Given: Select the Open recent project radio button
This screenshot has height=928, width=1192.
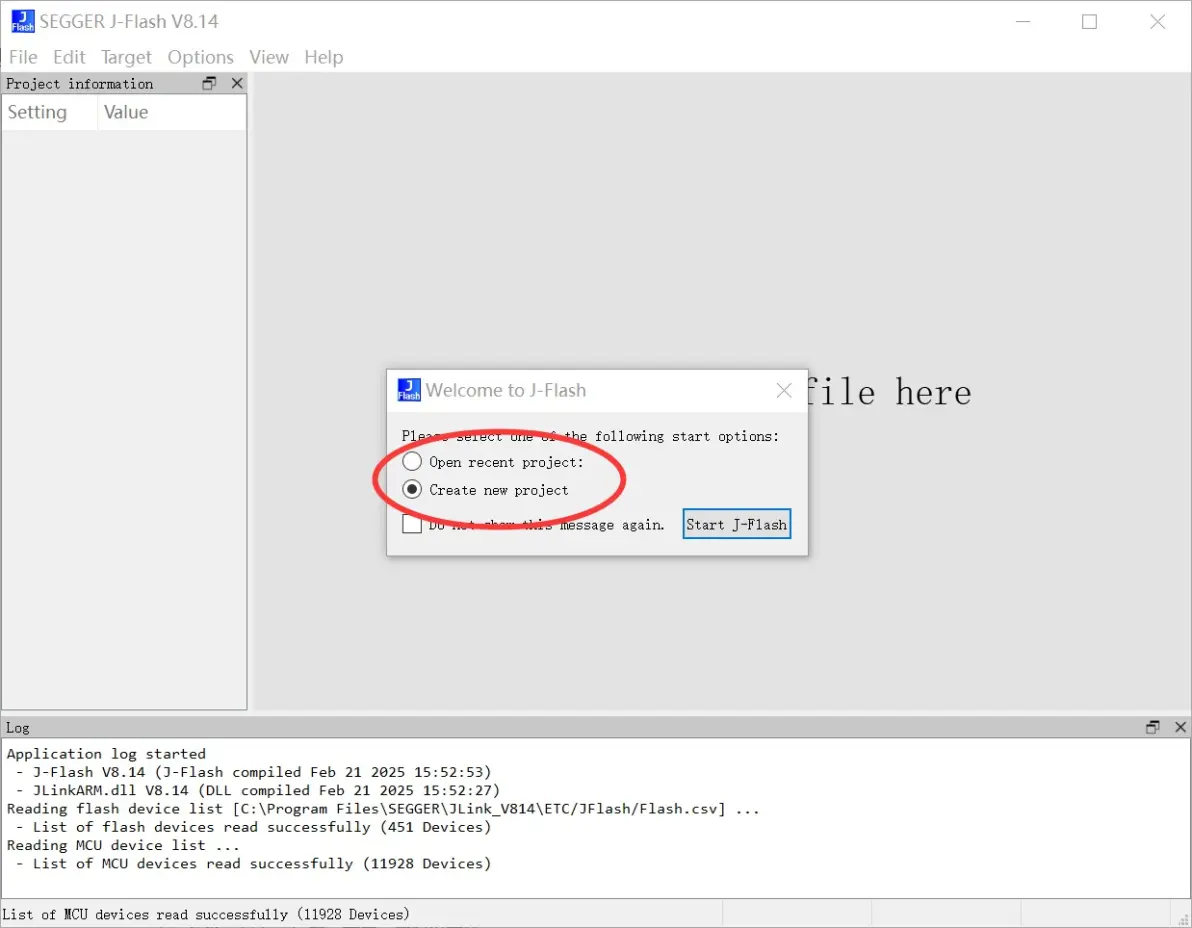Looking at the screenshot, I should coord(412,461).
